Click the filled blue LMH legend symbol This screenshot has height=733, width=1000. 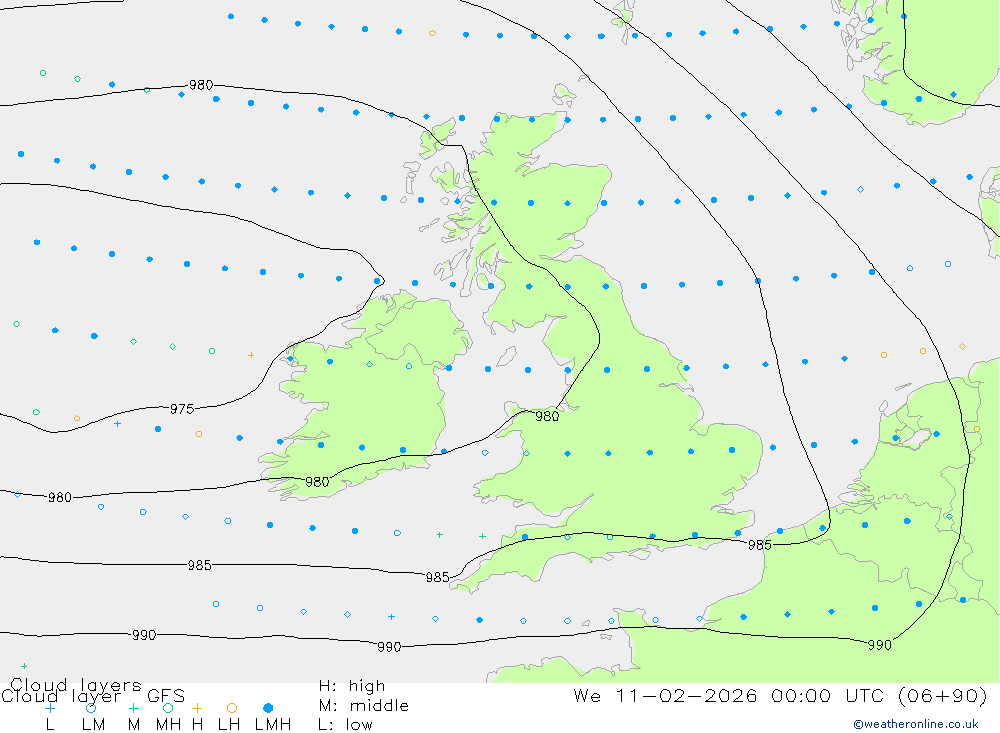point(268,708)
